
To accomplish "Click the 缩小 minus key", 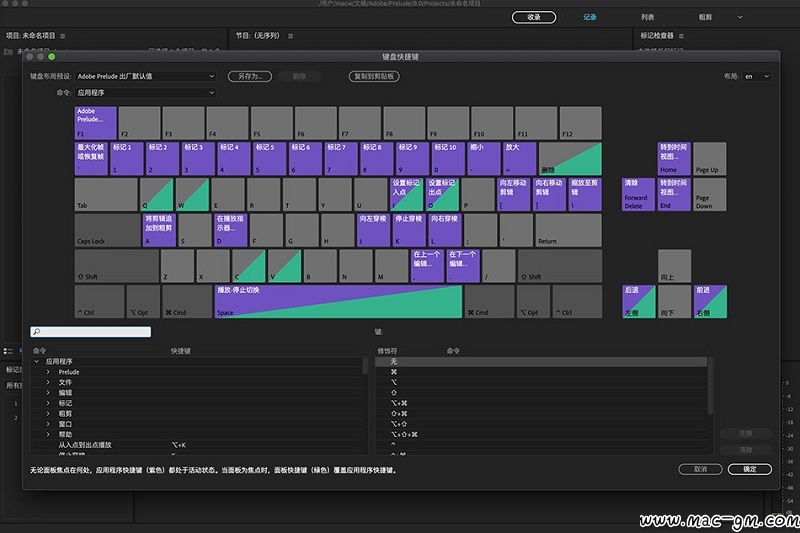I will (x=484, y=159).
